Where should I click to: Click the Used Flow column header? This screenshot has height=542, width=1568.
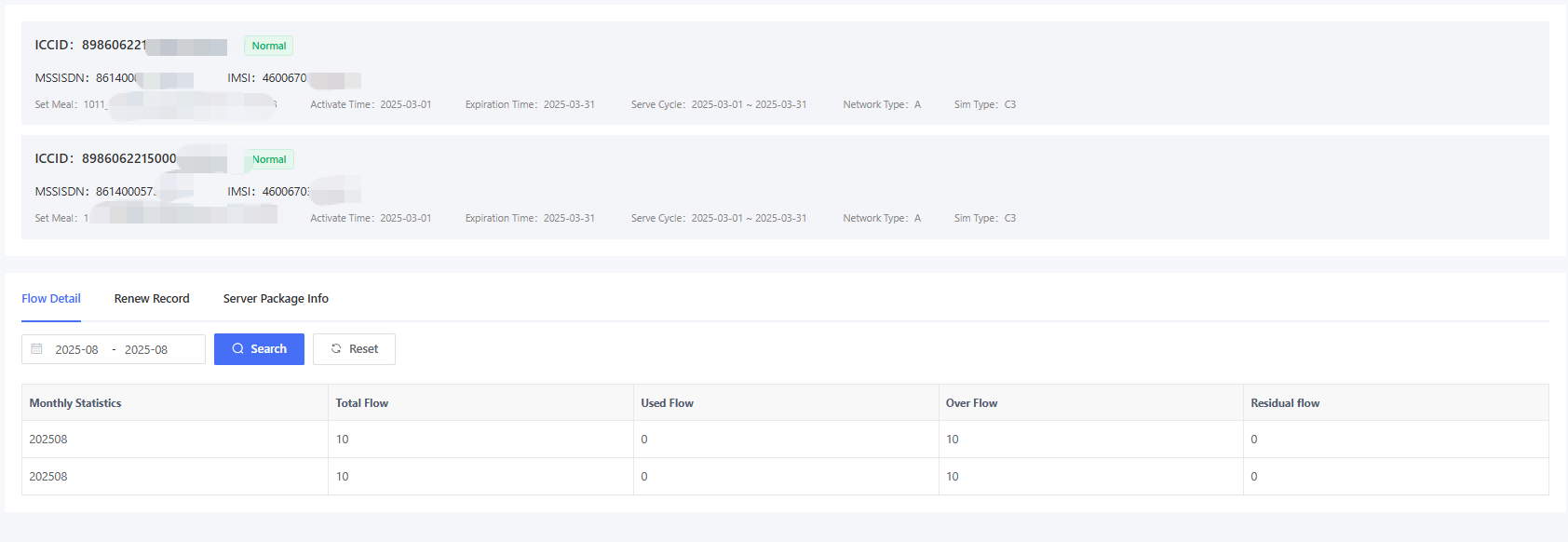[667, 403]
